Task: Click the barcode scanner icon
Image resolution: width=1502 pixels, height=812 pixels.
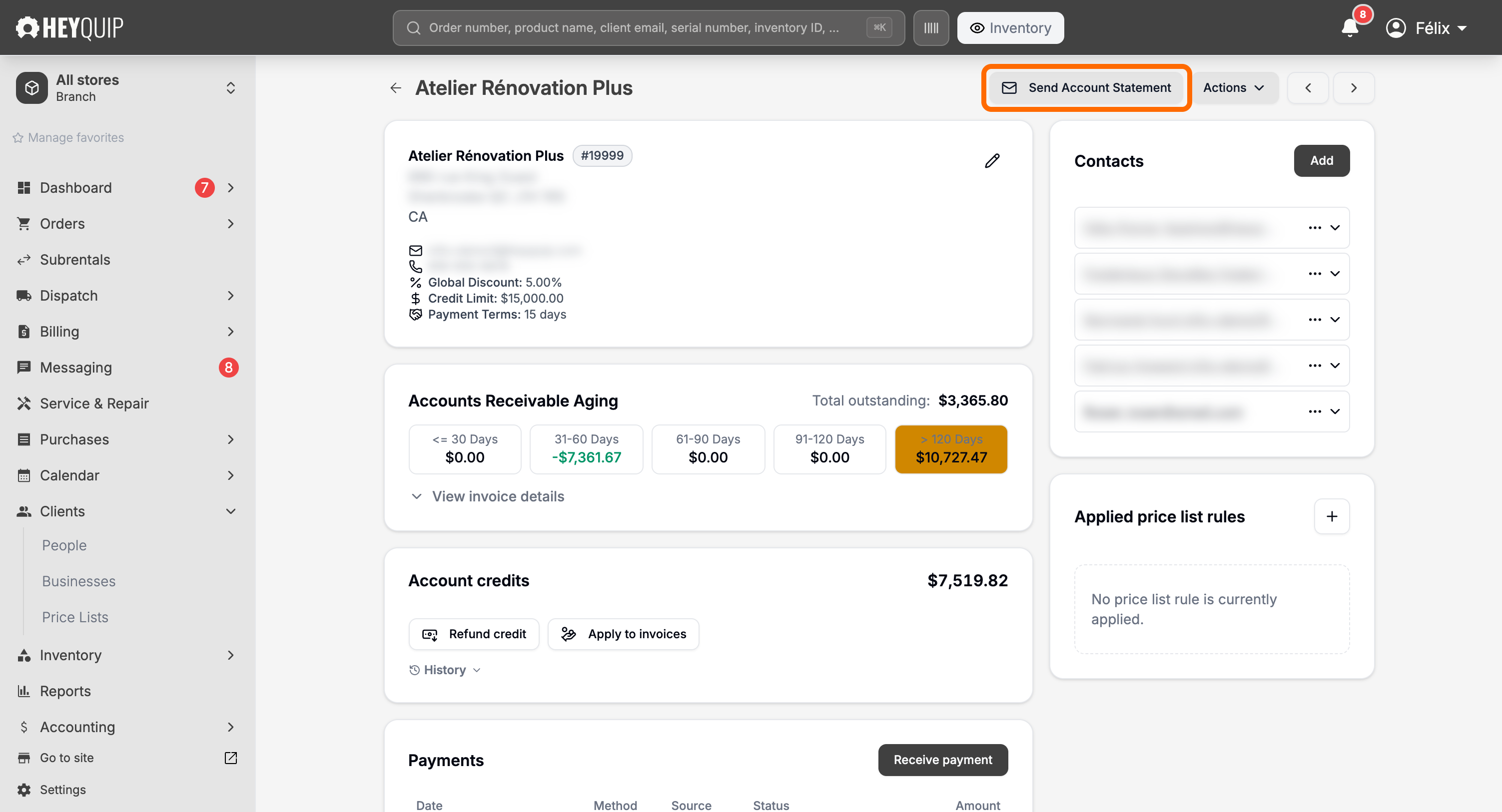Action: [x=930, y=27]
